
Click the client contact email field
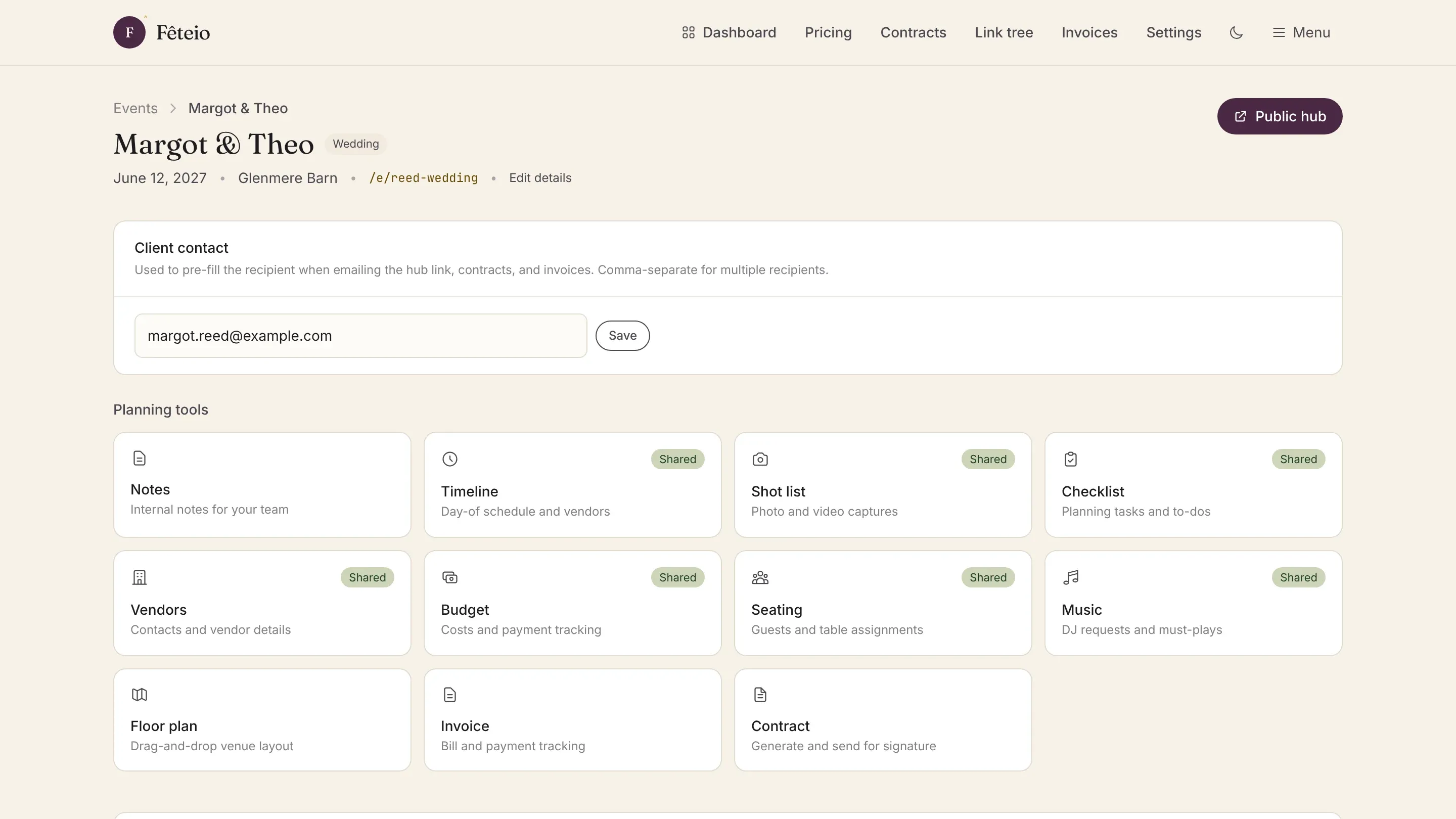coord(360,336)
